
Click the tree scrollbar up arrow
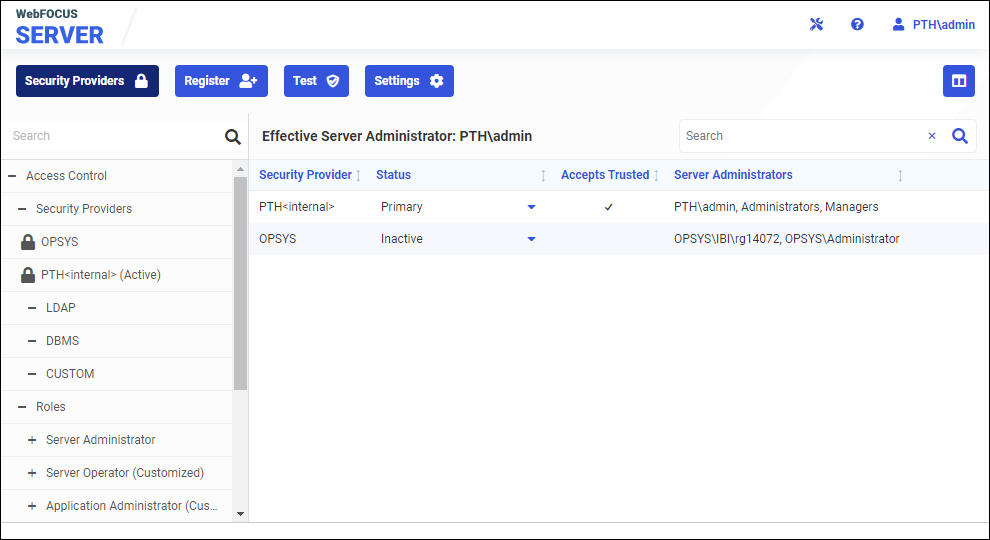(x=240, y=169)
